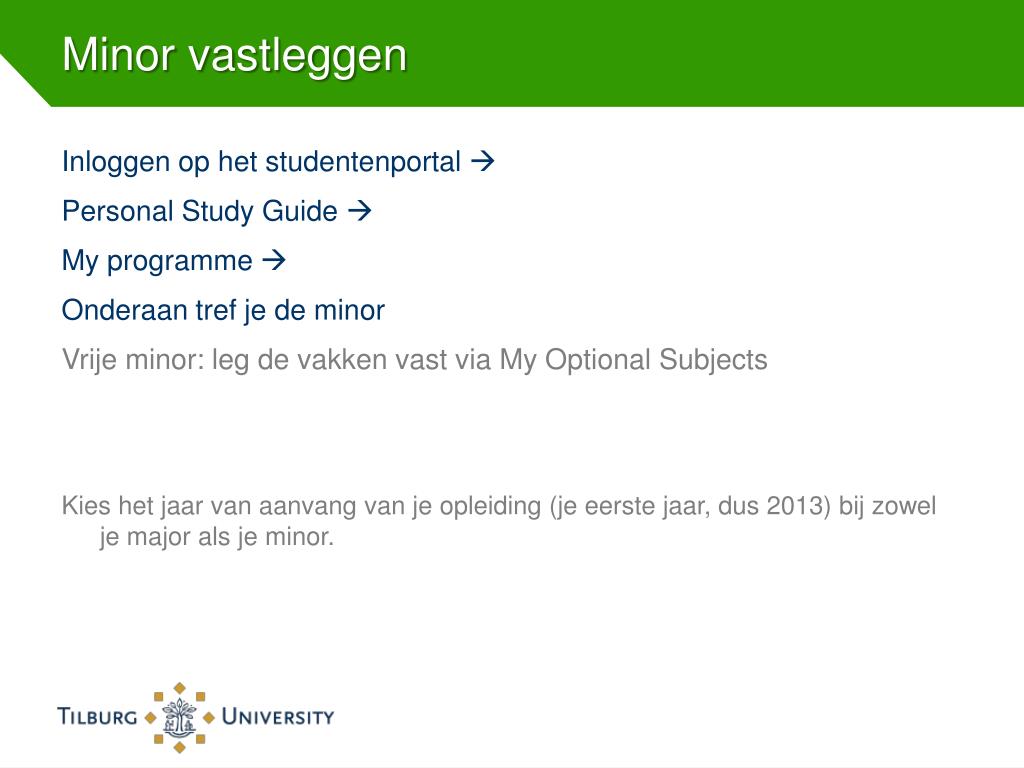Click the Tilburg University tree emblem
The image size is (1024, 768).
coord(179,717)
